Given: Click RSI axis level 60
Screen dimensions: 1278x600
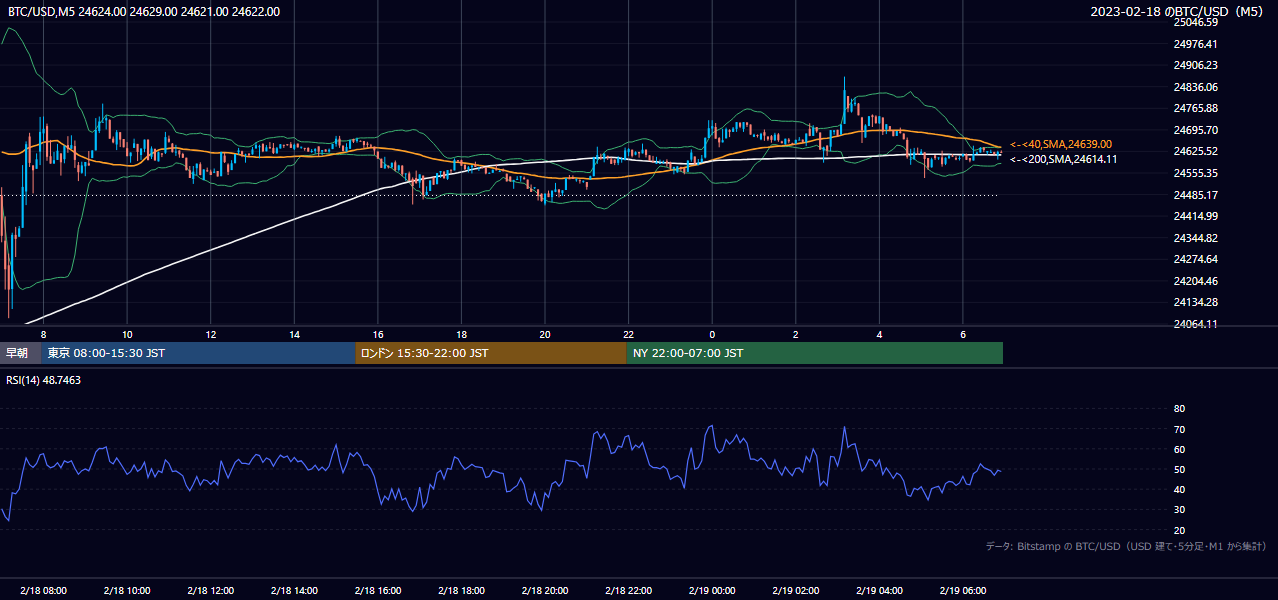Looking at the screenshot, I should pyautogui.click(x=1179, y=449).
